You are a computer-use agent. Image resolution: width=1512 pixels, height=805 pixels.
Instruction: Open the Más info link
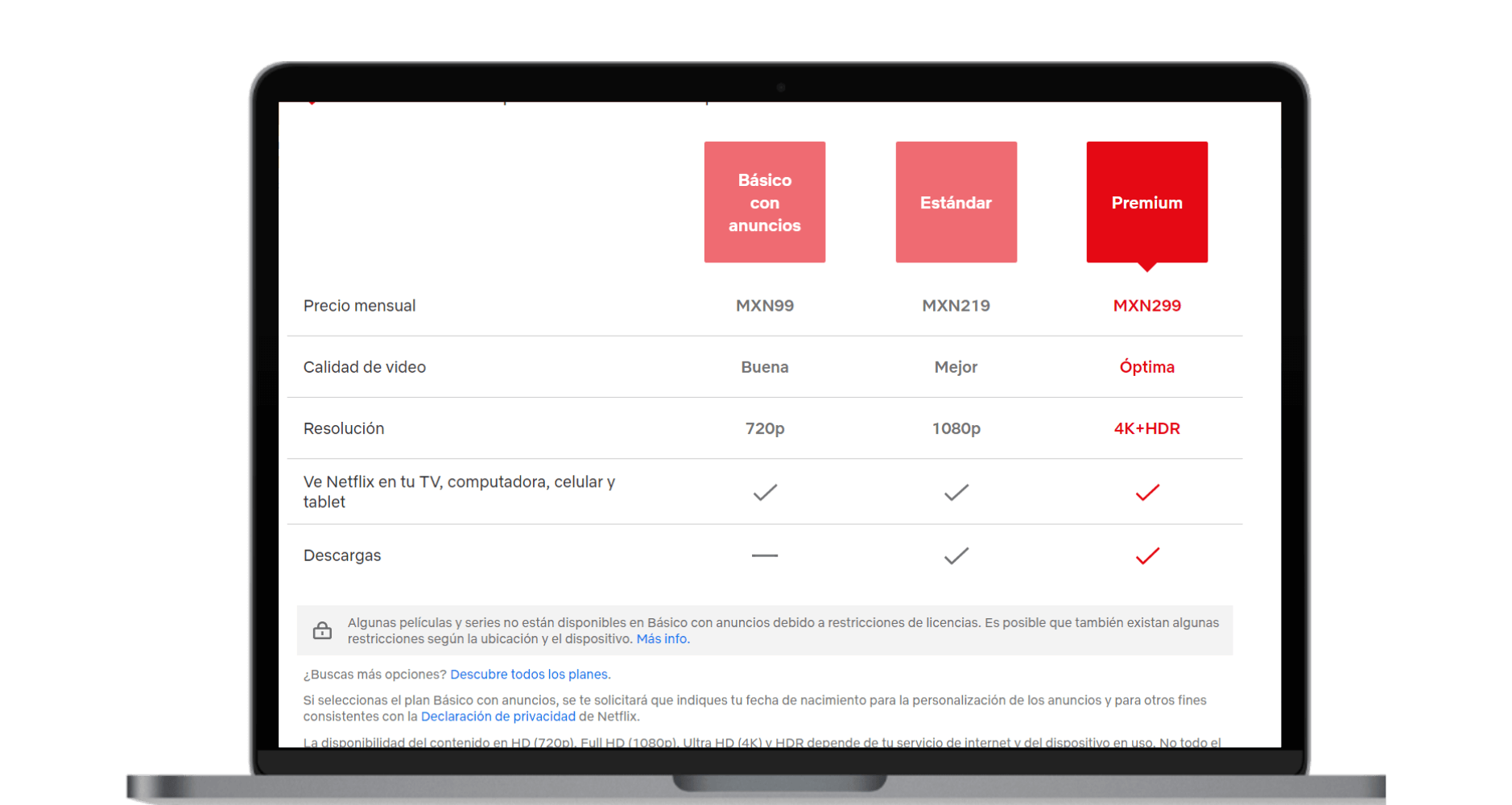pyautogui.click(x=662, y=639)
